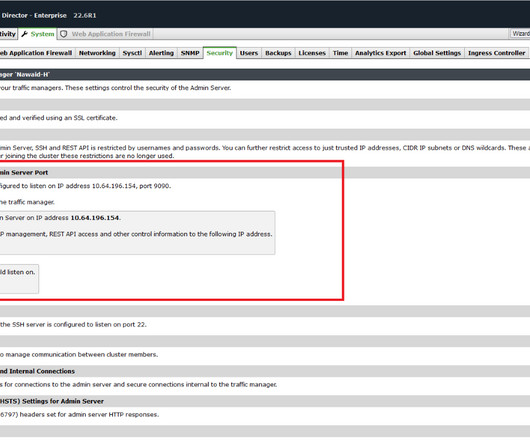Click the SSL certificate description line
Image resolution: width=530 pixels, height=442 pixels.
(x=58, y=118)
